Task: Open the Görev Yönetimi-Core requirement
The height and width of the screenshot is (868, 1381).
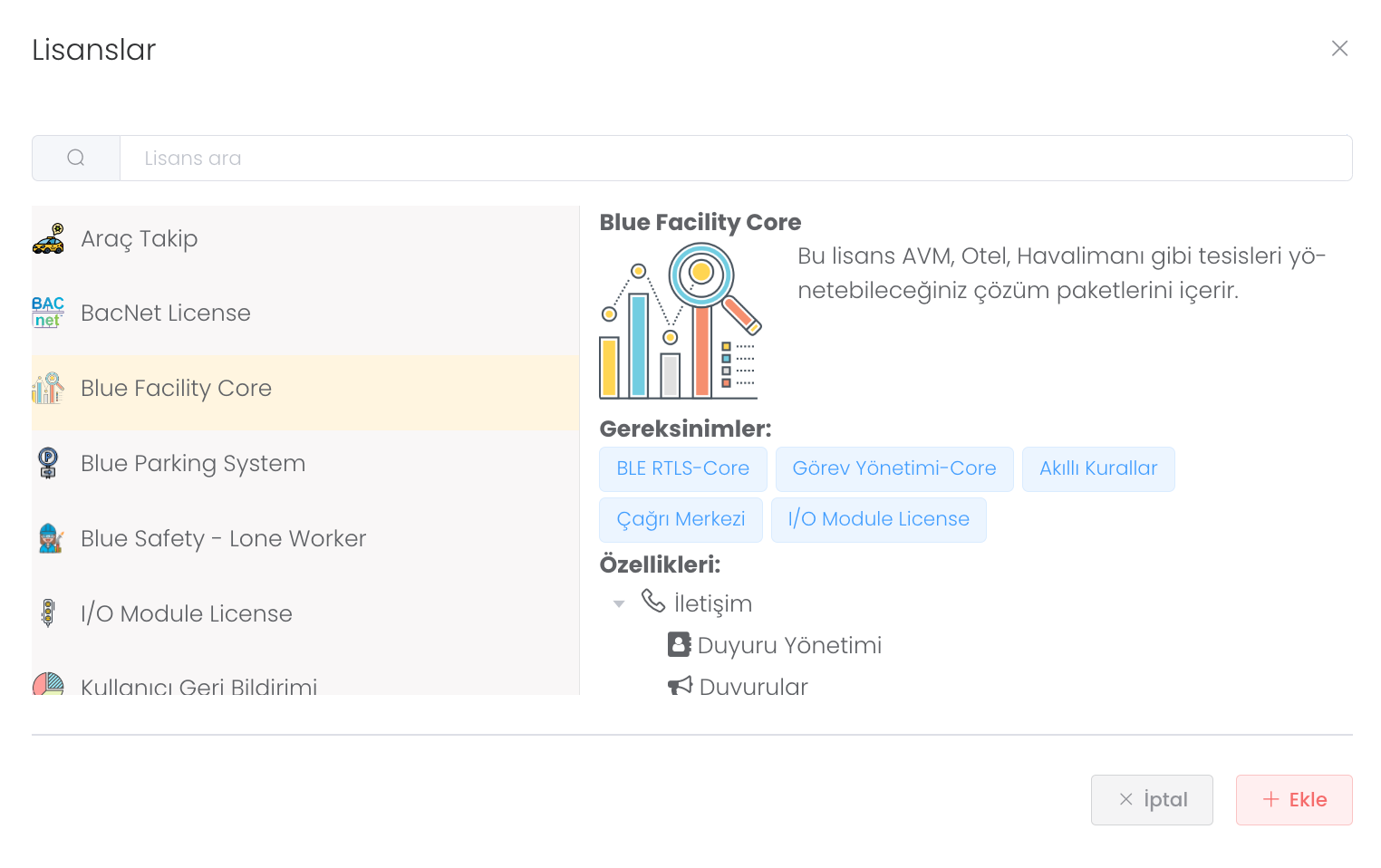Action: click(893, 468)
